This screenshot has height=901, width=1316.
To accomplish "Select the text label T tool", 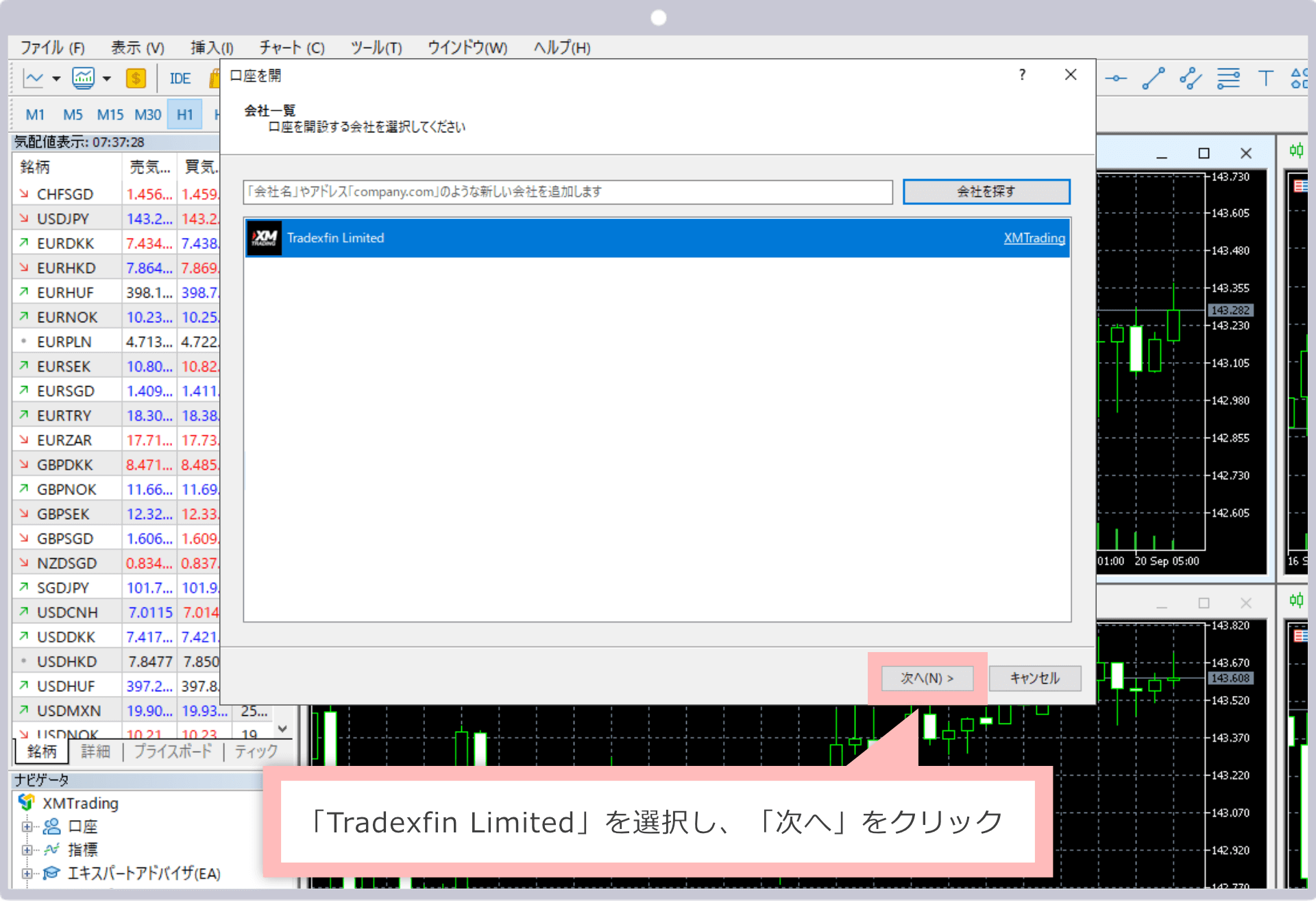I will click(1265, 79).
